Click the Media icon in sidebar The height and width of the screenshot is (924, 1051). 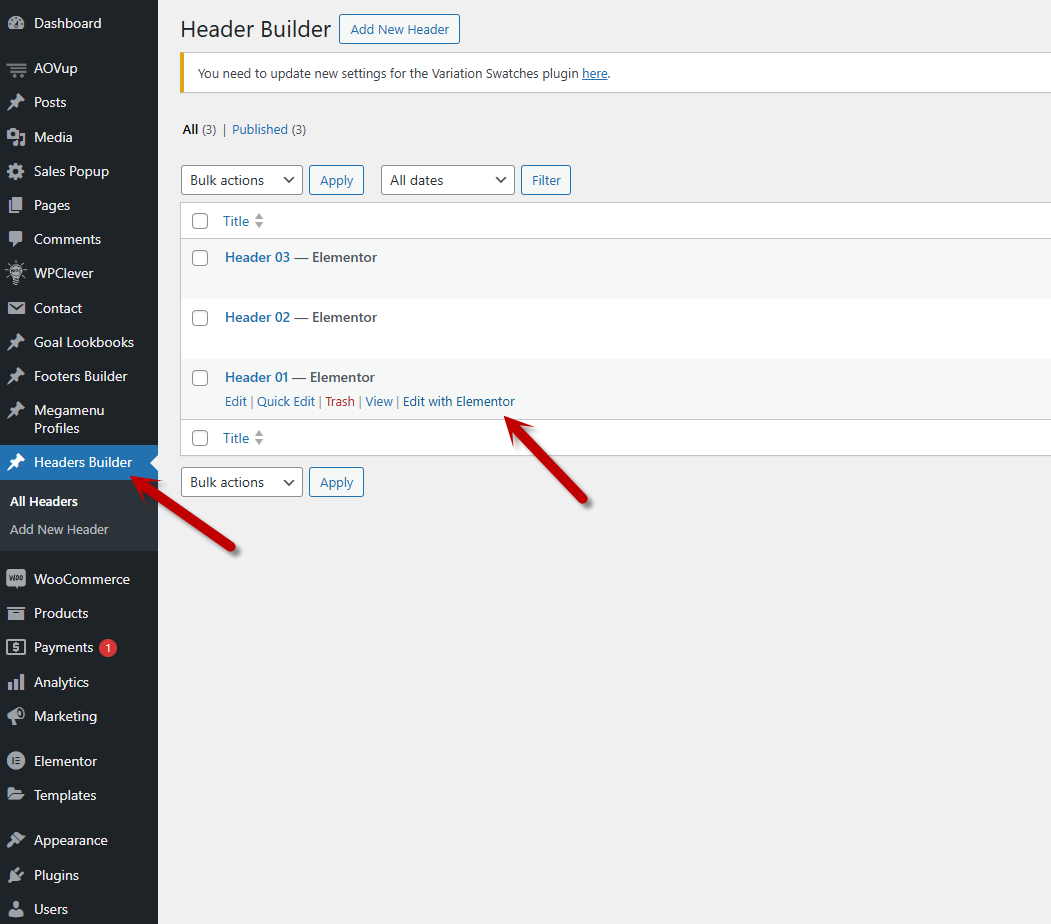point(16,137)
